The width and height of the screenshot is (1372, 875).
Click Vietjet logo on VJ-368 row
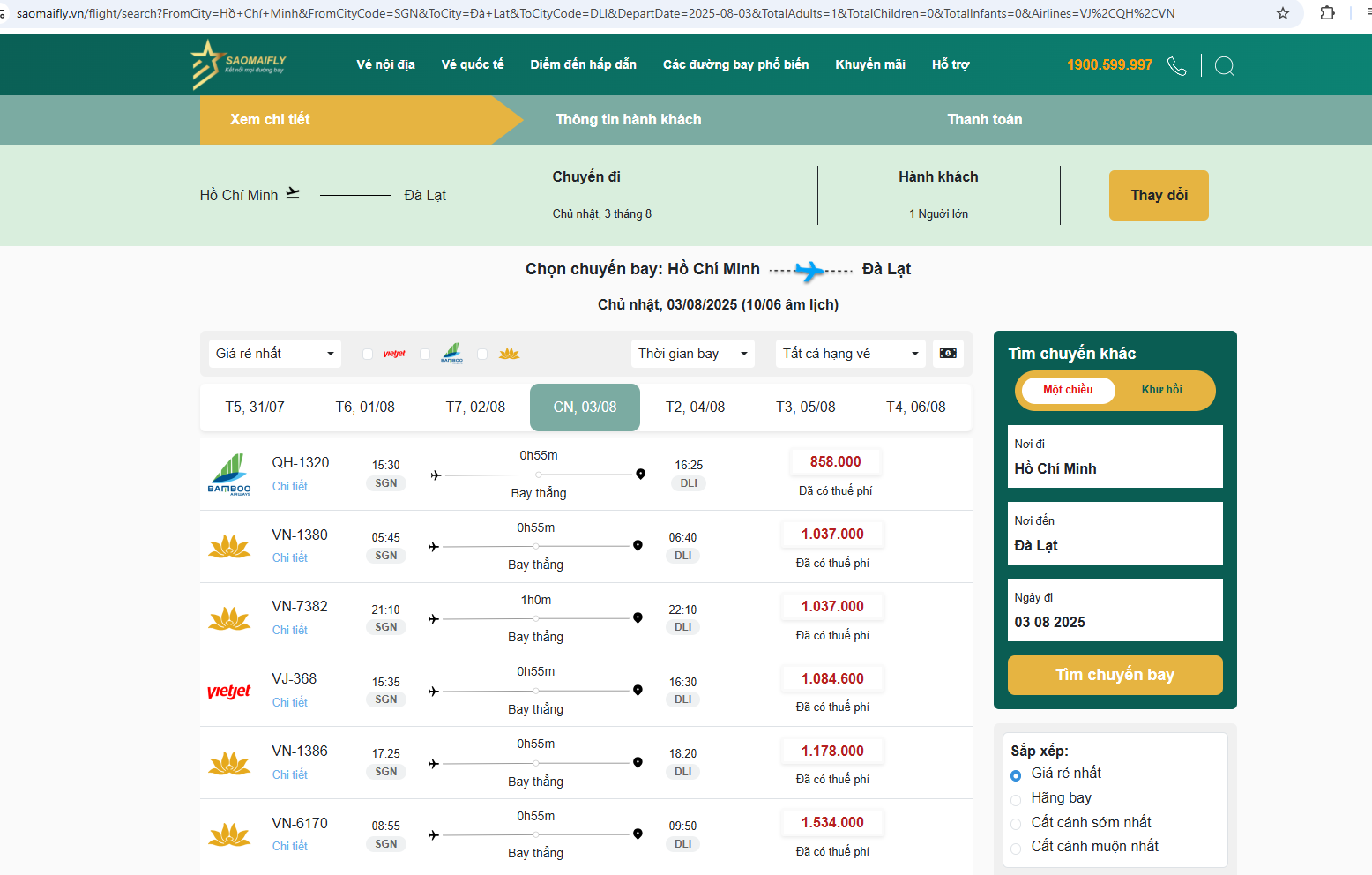(x=229, y=691)
